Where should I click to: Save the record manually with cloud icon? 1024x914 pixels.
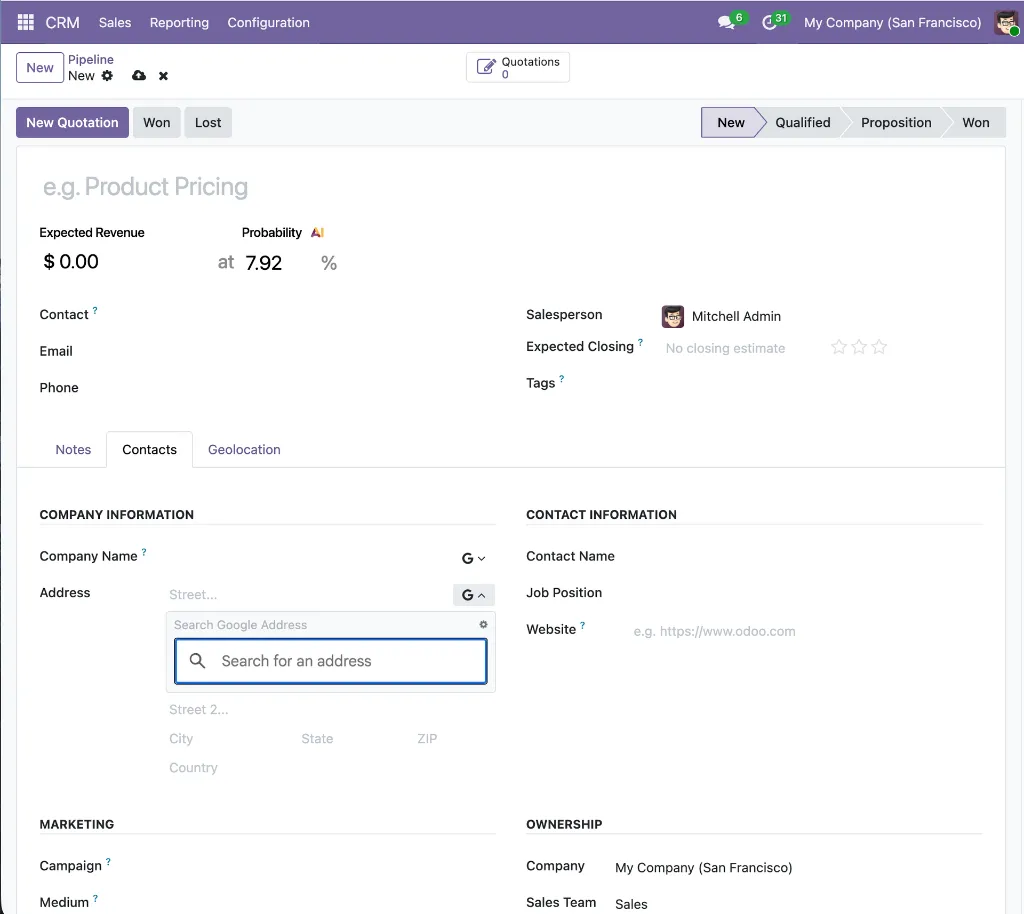tap(138, 76)
